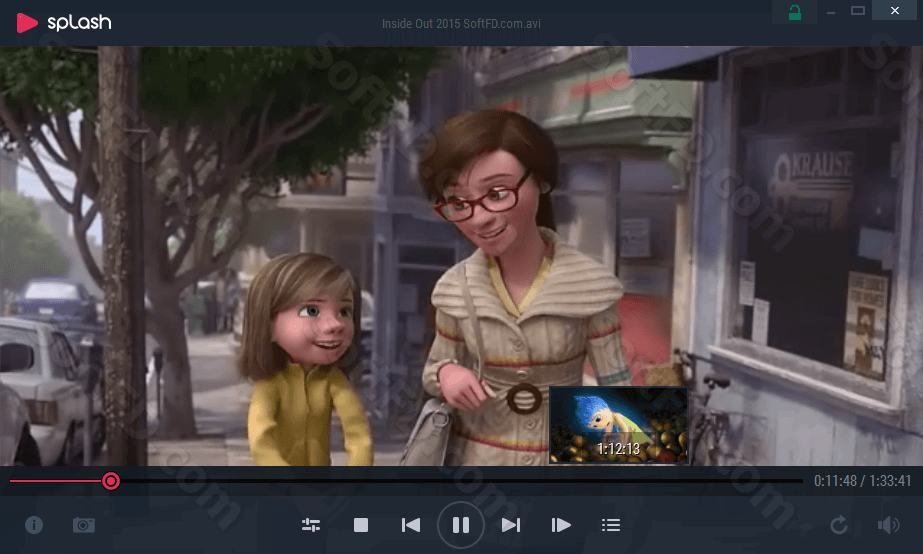Click the 0:11:48 / 1:33:41 time display
This screenshot has height=554, width=923.
(862, 481)
